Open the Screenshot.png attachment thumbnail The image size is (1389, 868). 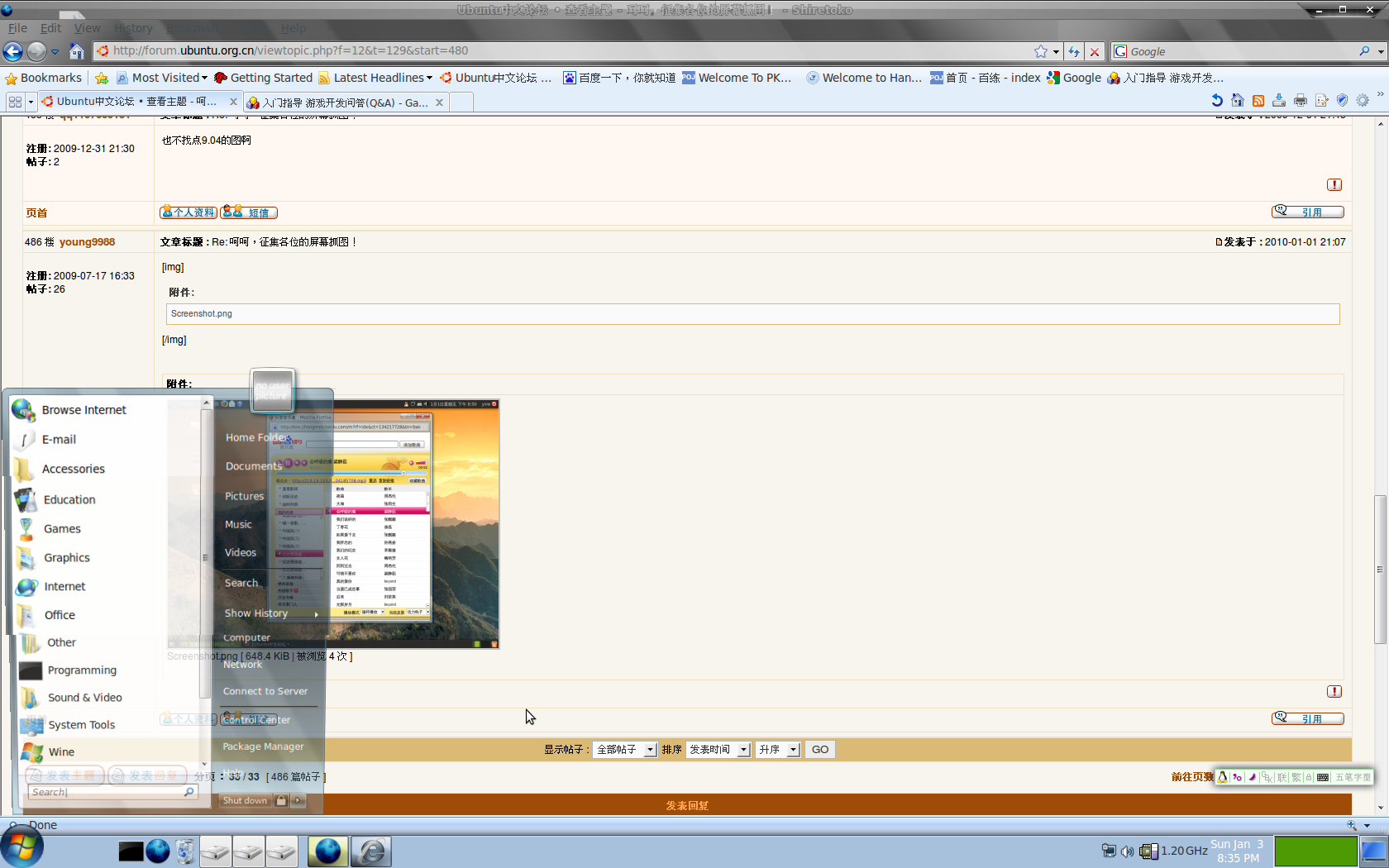point(333,524)
